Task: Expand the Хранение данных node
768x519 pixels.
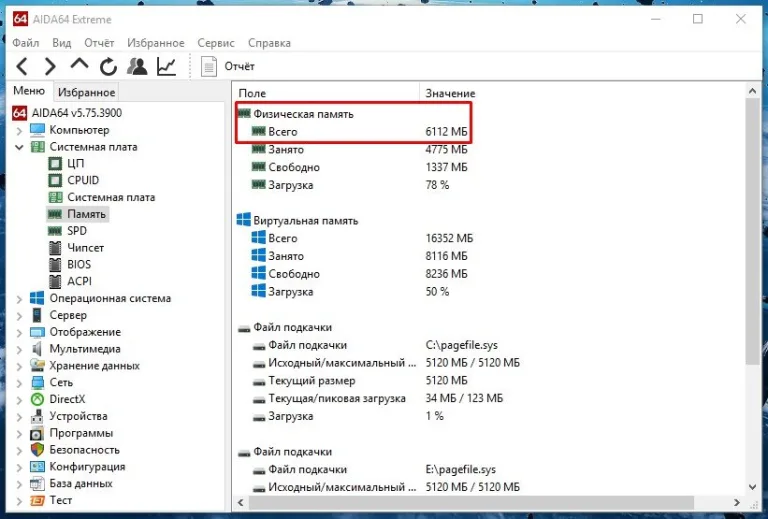Action: 19,366
